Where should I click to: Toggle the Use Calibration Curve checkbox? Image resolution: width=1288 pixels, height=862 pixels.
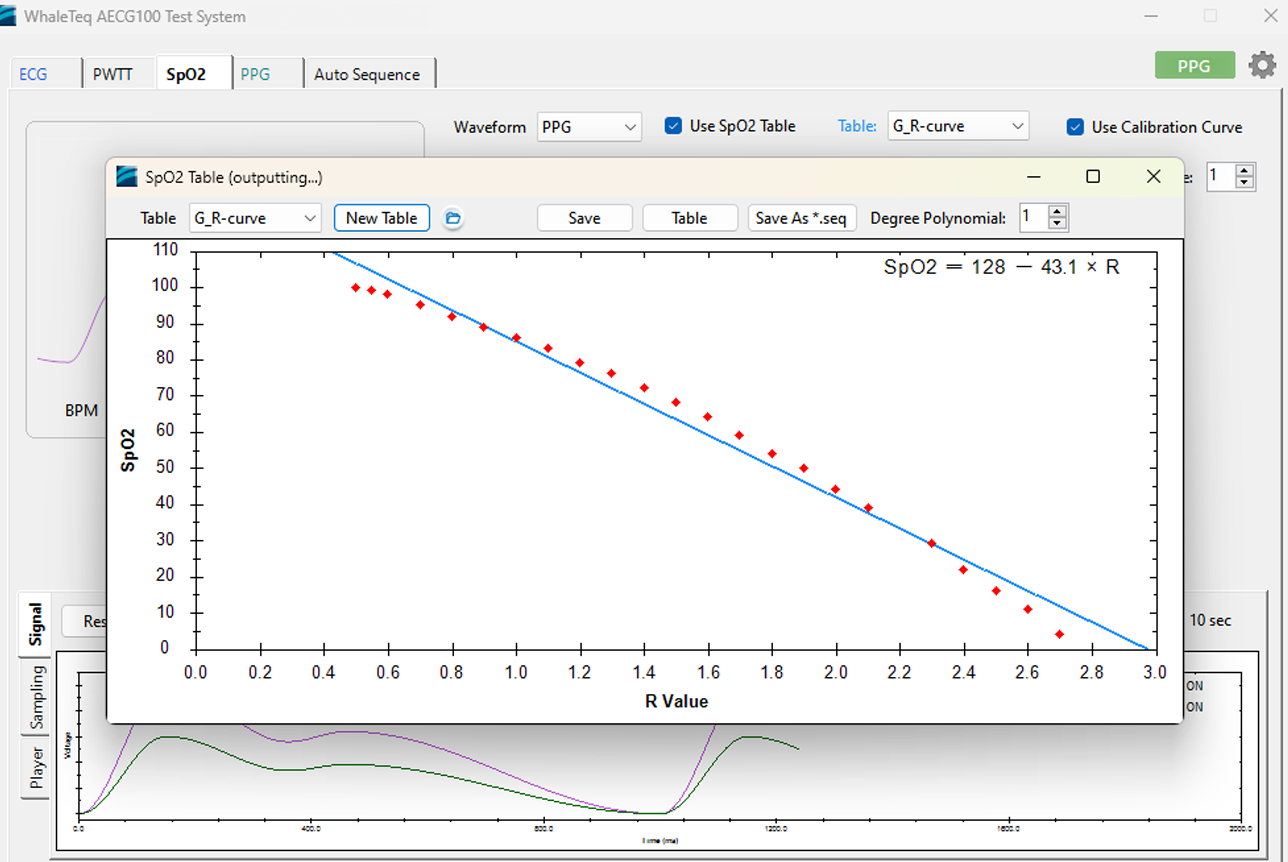tap(1075, 127)
